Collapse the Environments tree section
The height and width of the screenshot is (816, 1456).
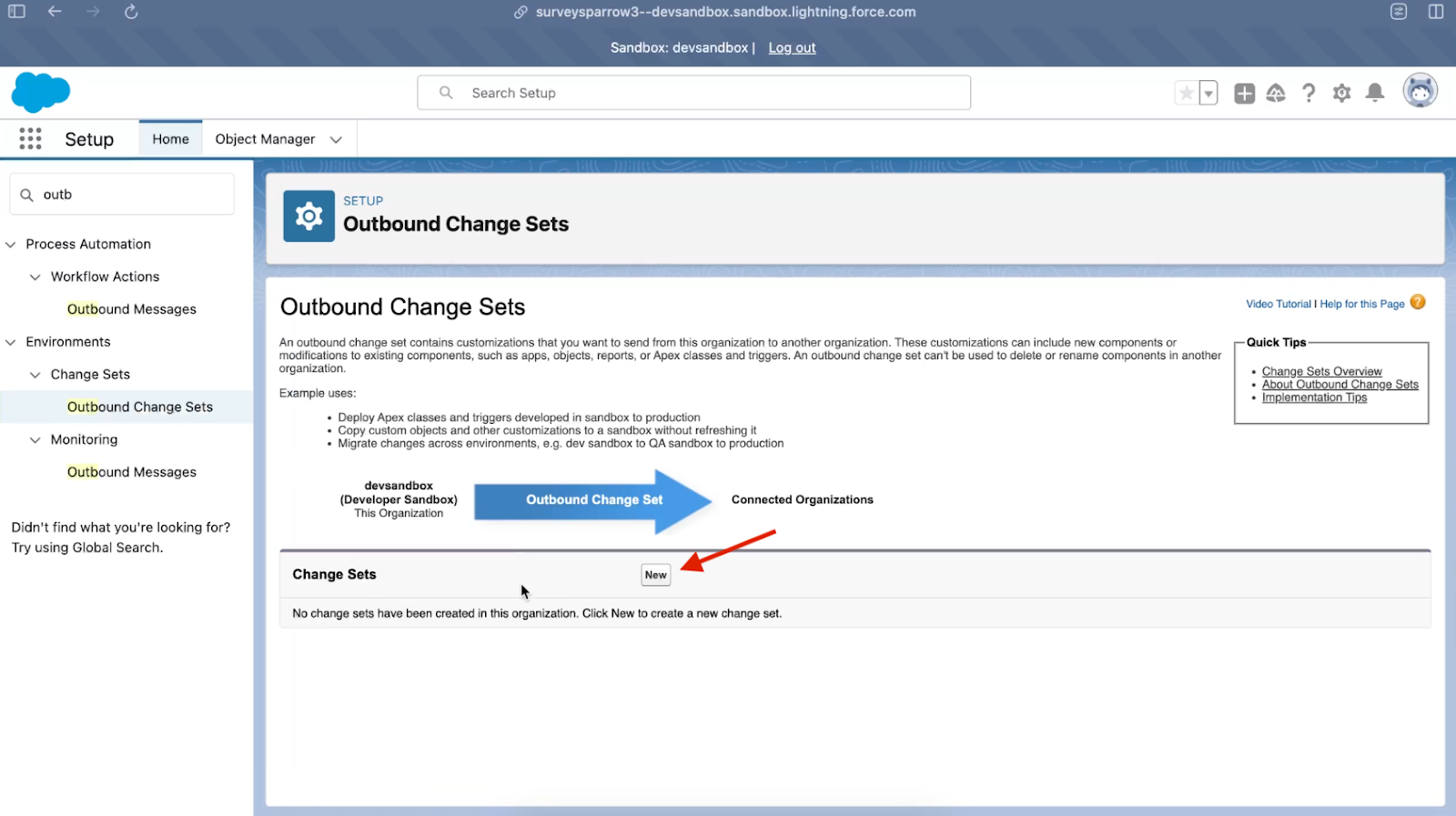click(11, 342)
